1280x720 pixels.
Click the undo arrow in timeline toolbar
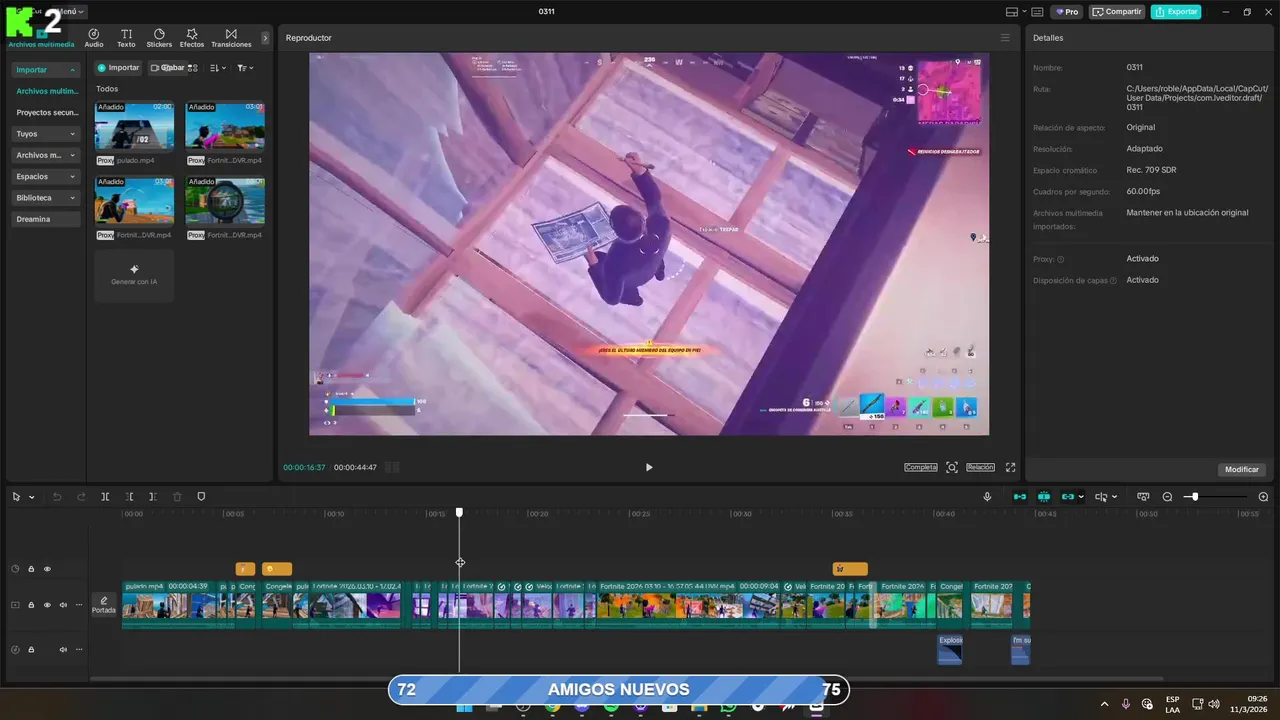57,497
